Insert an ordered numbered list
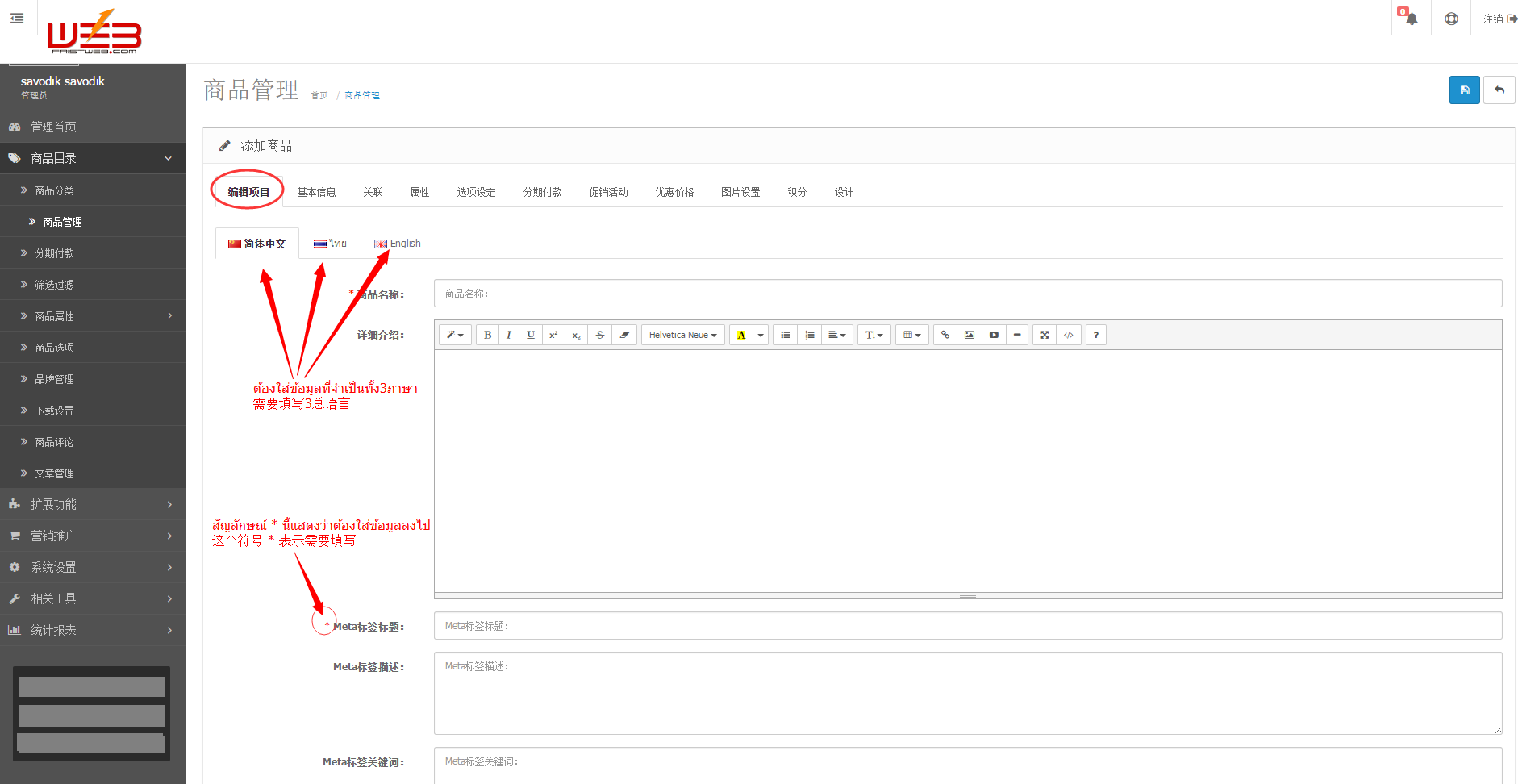 coord(810,335)
